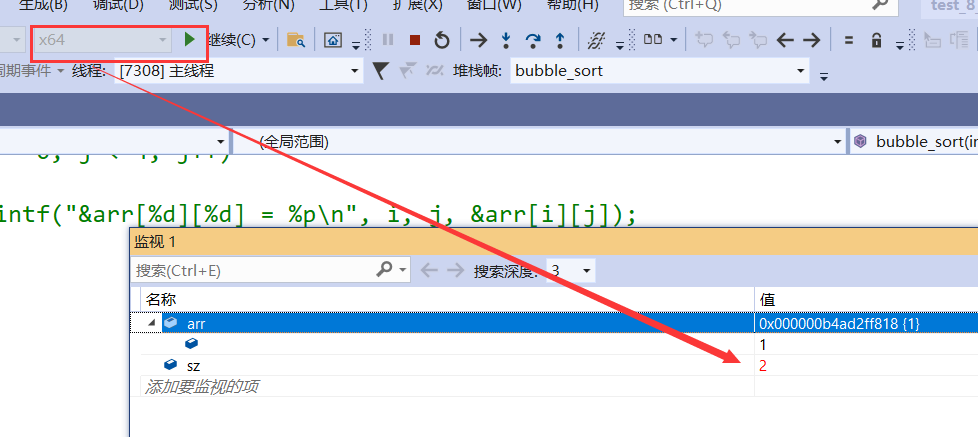Click the arr value 0x000000b4ad2ff818 {1}
978x437 pixels.
click(x=840, y=324)
